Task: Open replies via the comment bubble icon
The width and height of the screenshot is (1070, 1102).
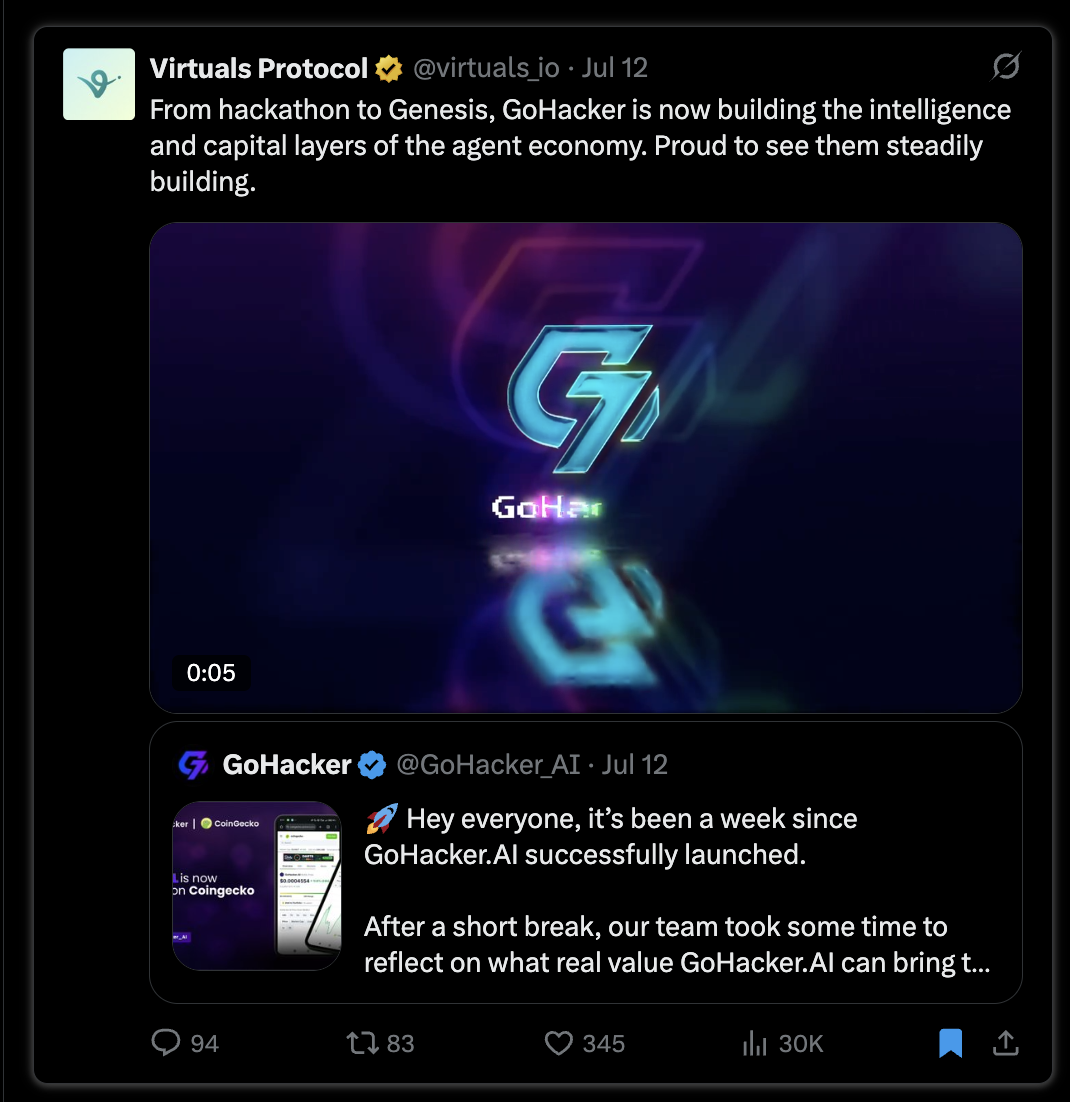Action: (166, 1042)
